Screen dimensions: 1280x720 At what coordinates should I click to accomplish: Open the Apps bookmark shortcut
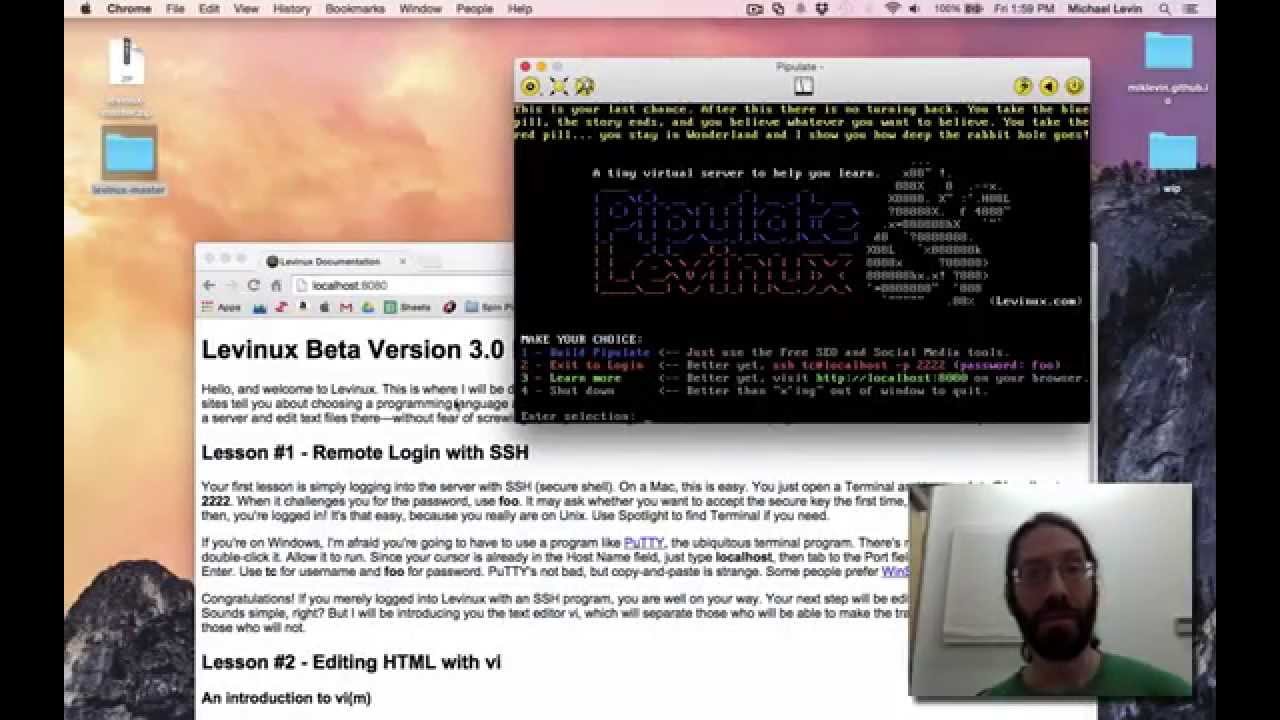coord(221,308)
